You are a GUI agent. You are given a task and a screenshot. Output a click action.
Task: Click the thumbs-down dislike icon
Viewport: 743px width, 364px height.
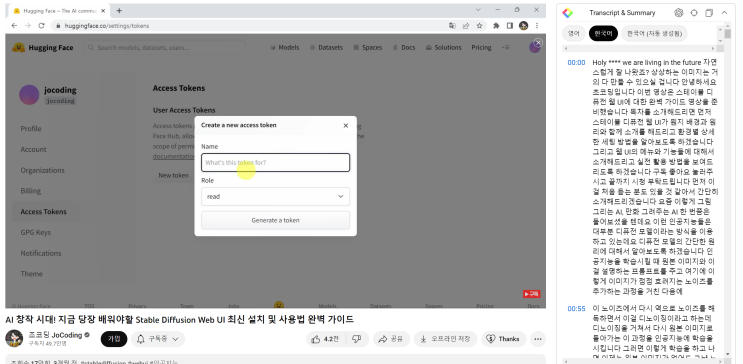[x=357, y=339]
